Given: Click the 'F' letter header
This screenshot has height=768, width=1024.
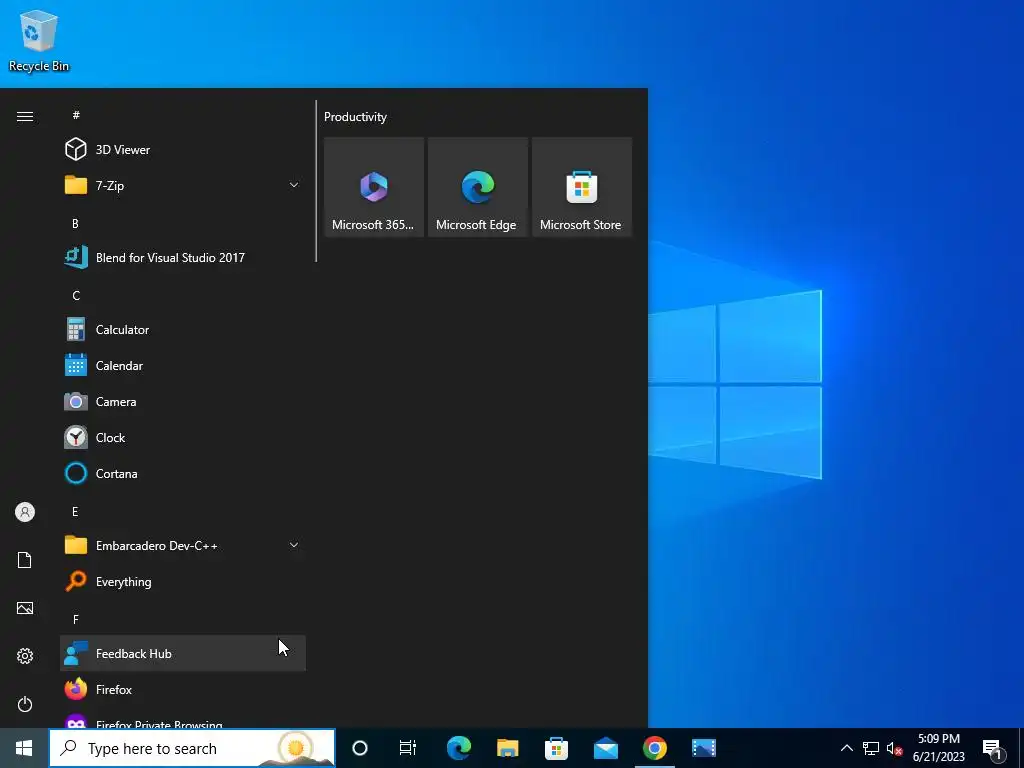Looking at the screenshot, I should tap(76, 619).
